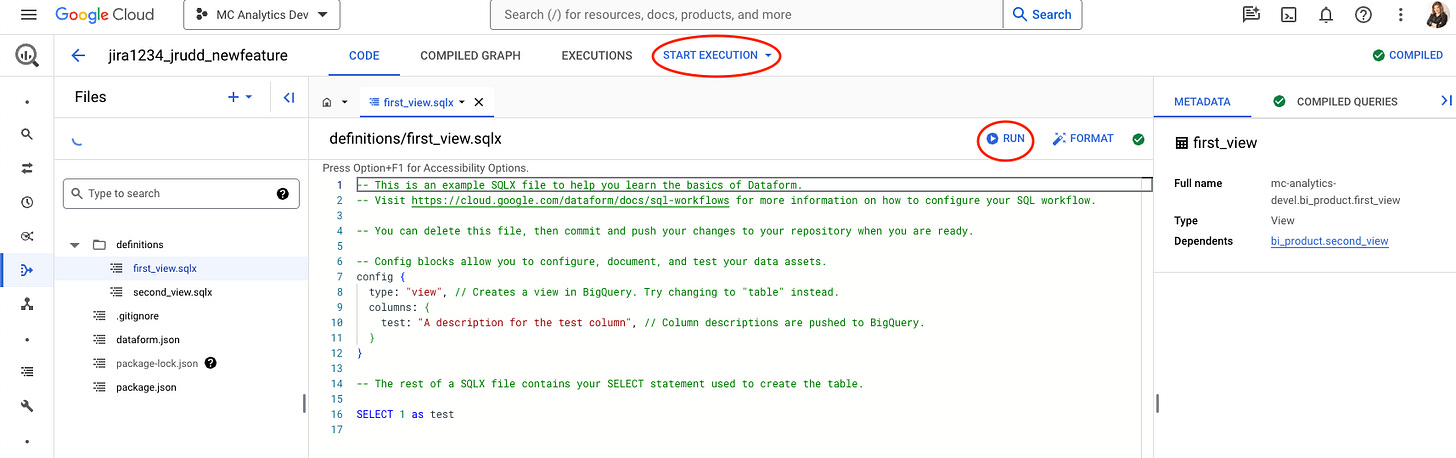The width and height of the screenshot is (1456, 458).
Task: Open the notifications bell
Action: [1326, 15]
